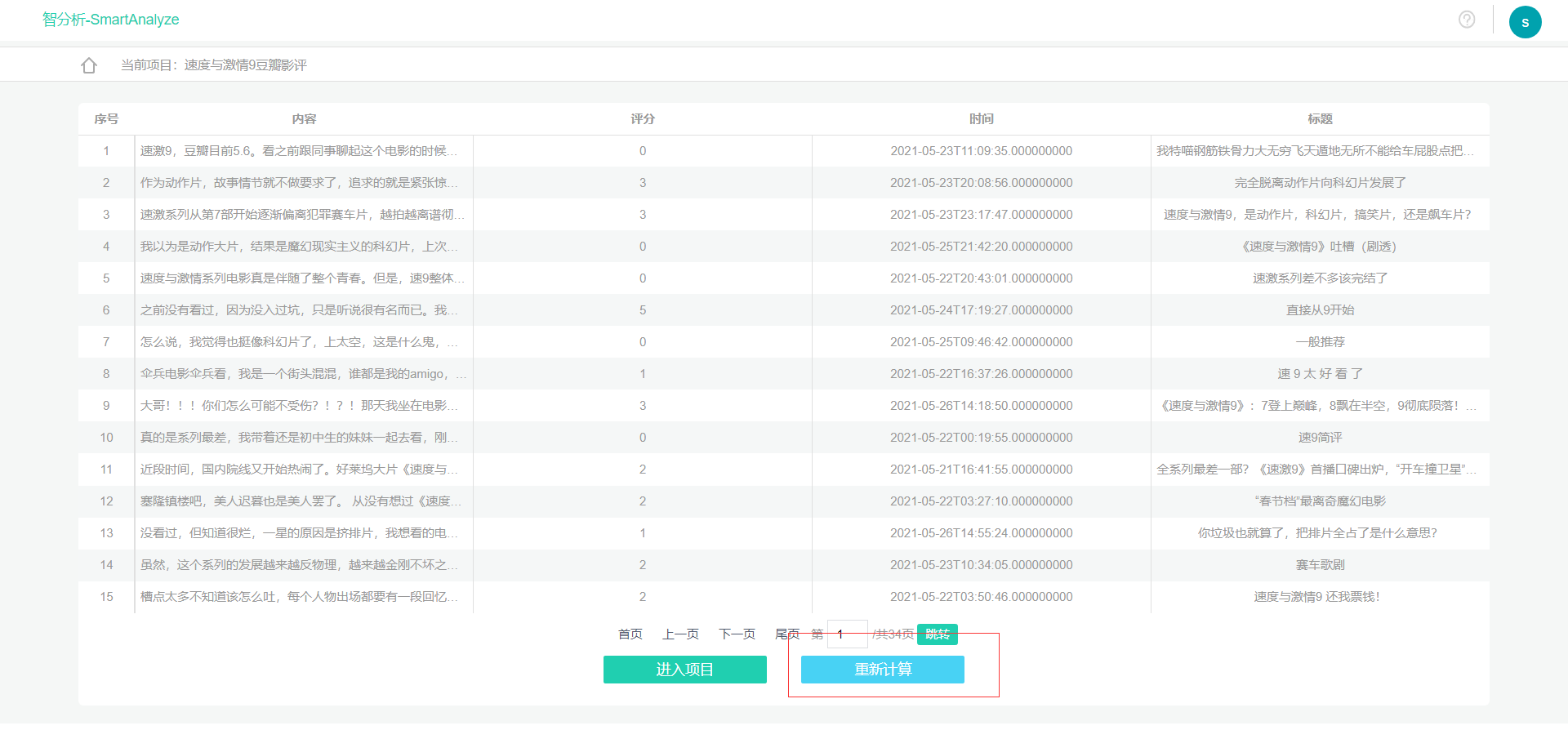Click title 一般推荐
The height and width of the screenshot is (730, 1568).
point(1321,342)
